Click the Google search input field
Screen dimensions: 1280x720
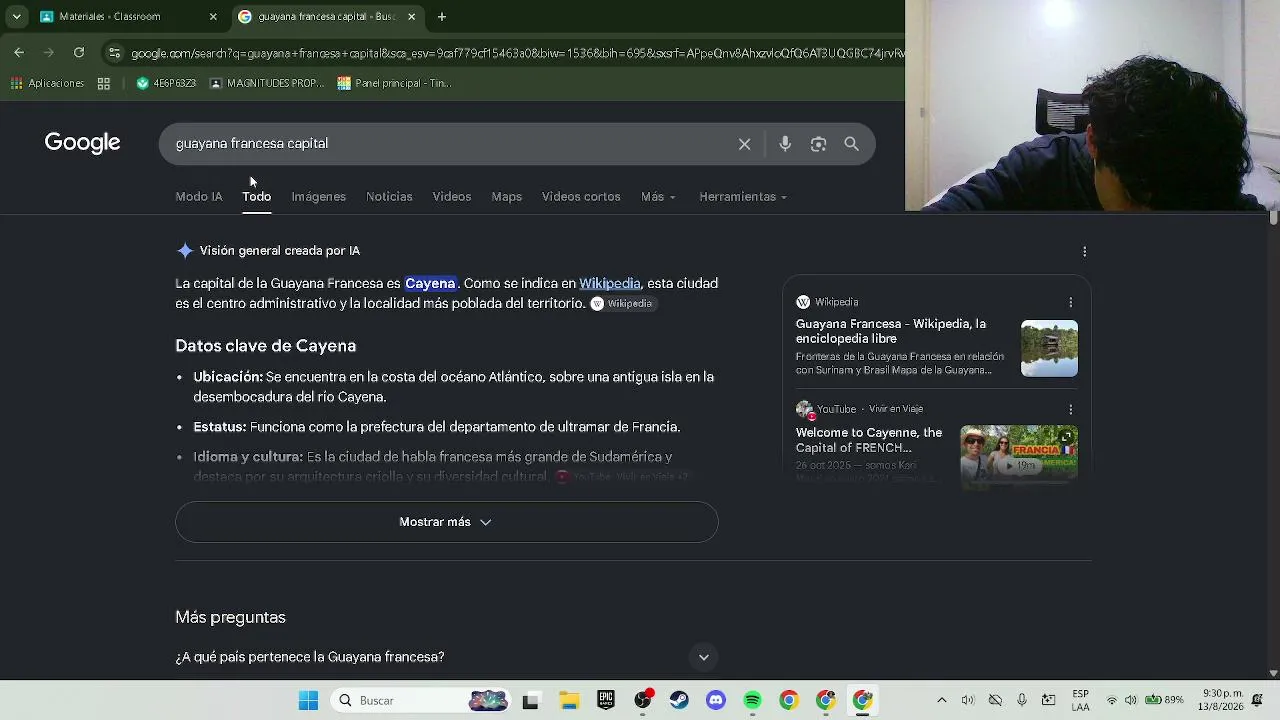450,144
